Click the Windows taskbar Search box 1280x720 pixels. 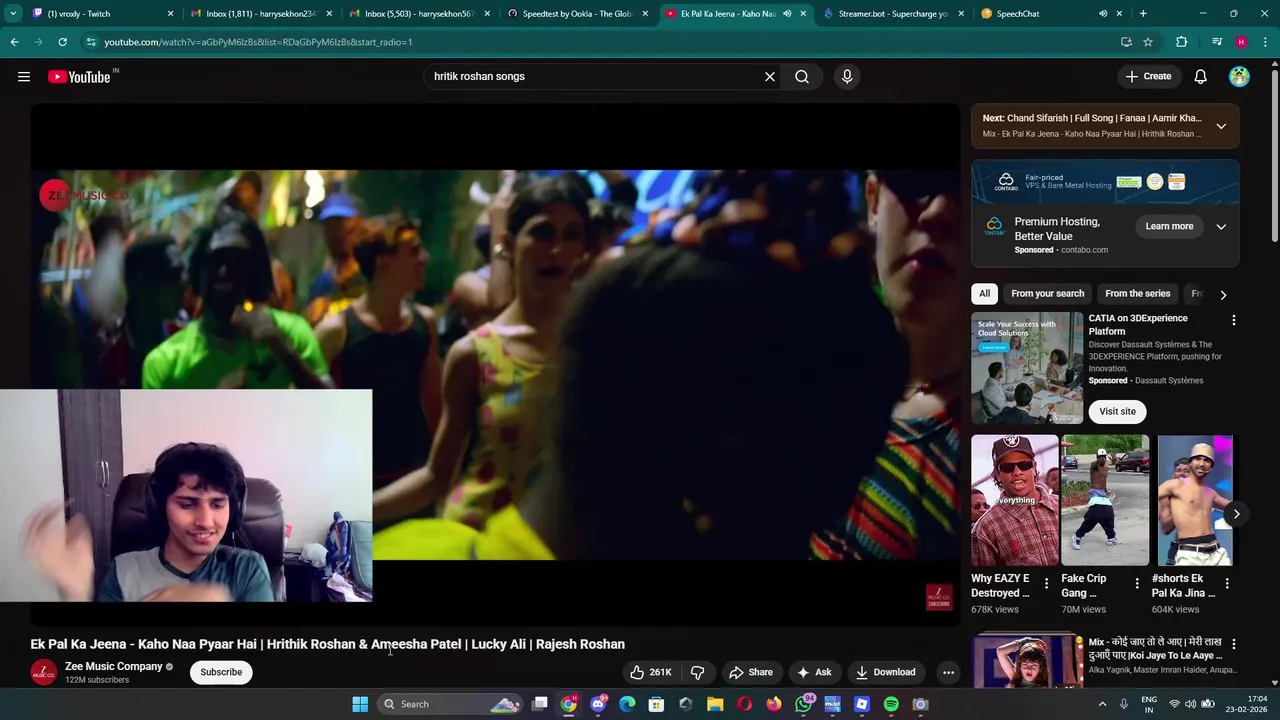(x=450, y=704)
